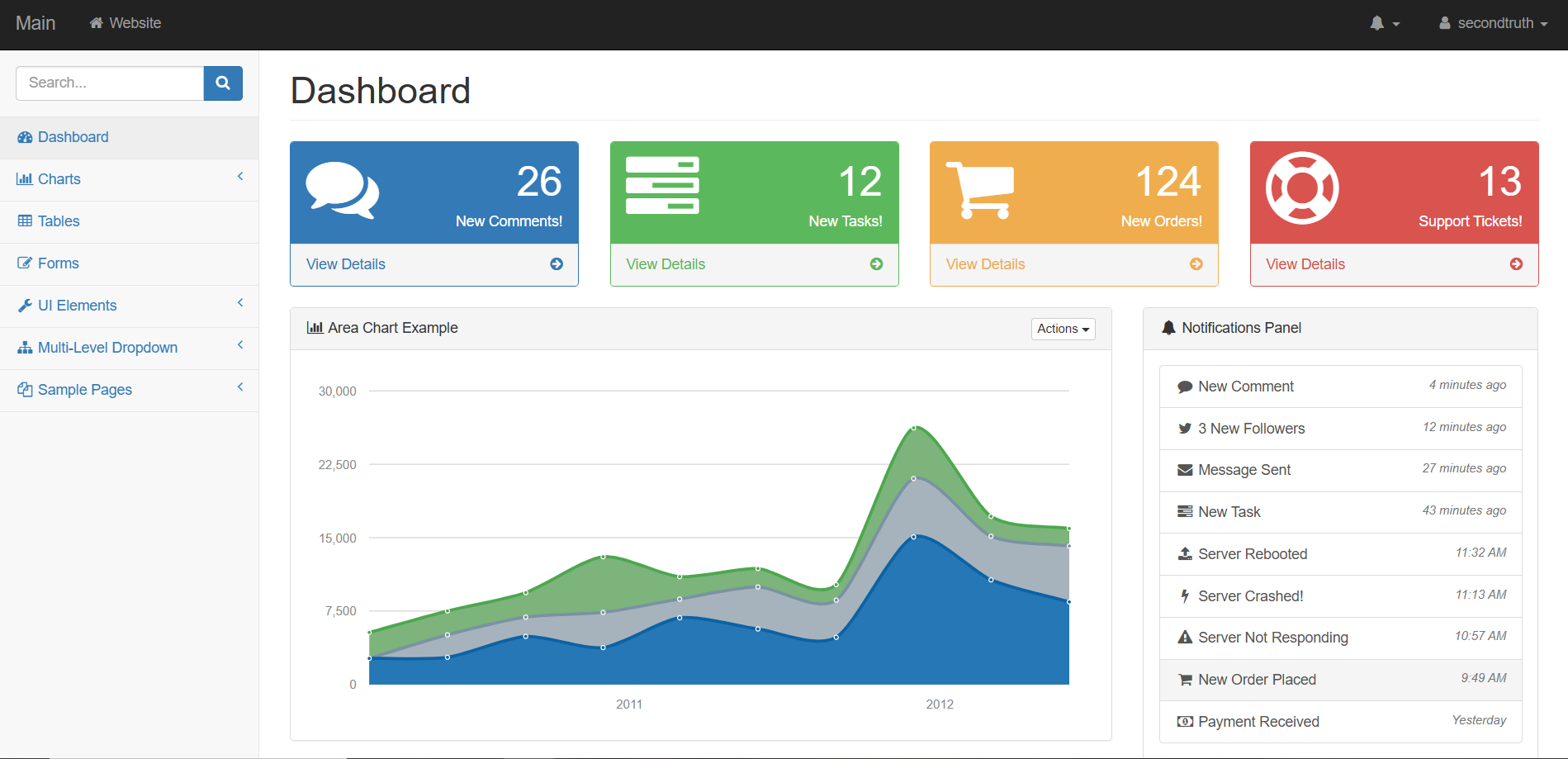Open Tables in the sidebar
This screenshot has height=759, width=1568.
[129, 222]
